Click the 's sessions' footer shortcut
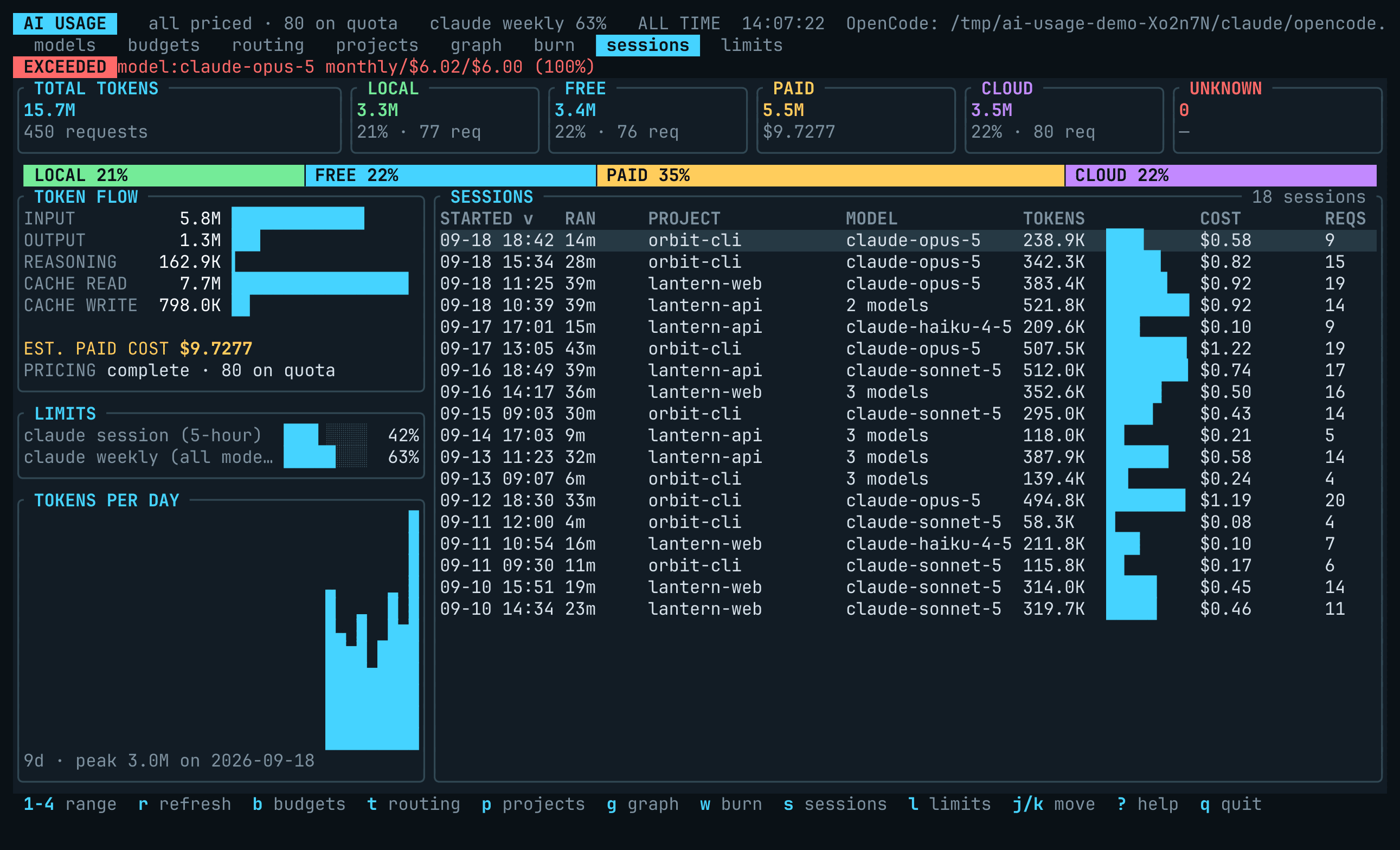Image resolution: width=1400 pixels, height=850 pixels. coord(835,804)
